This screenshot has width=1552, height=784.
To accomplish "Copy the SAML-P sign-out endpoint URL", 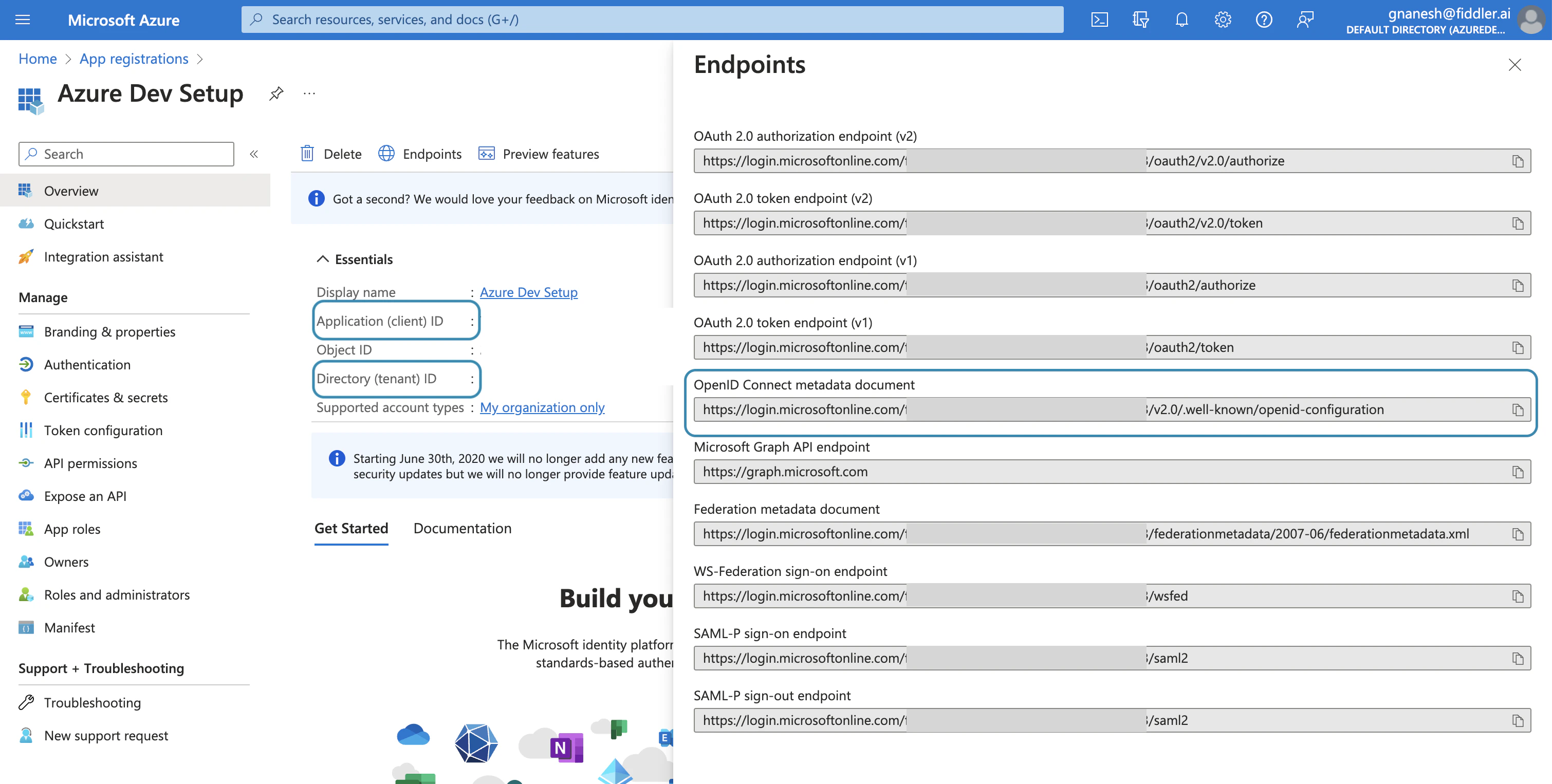I will (x=1518, y=721).
